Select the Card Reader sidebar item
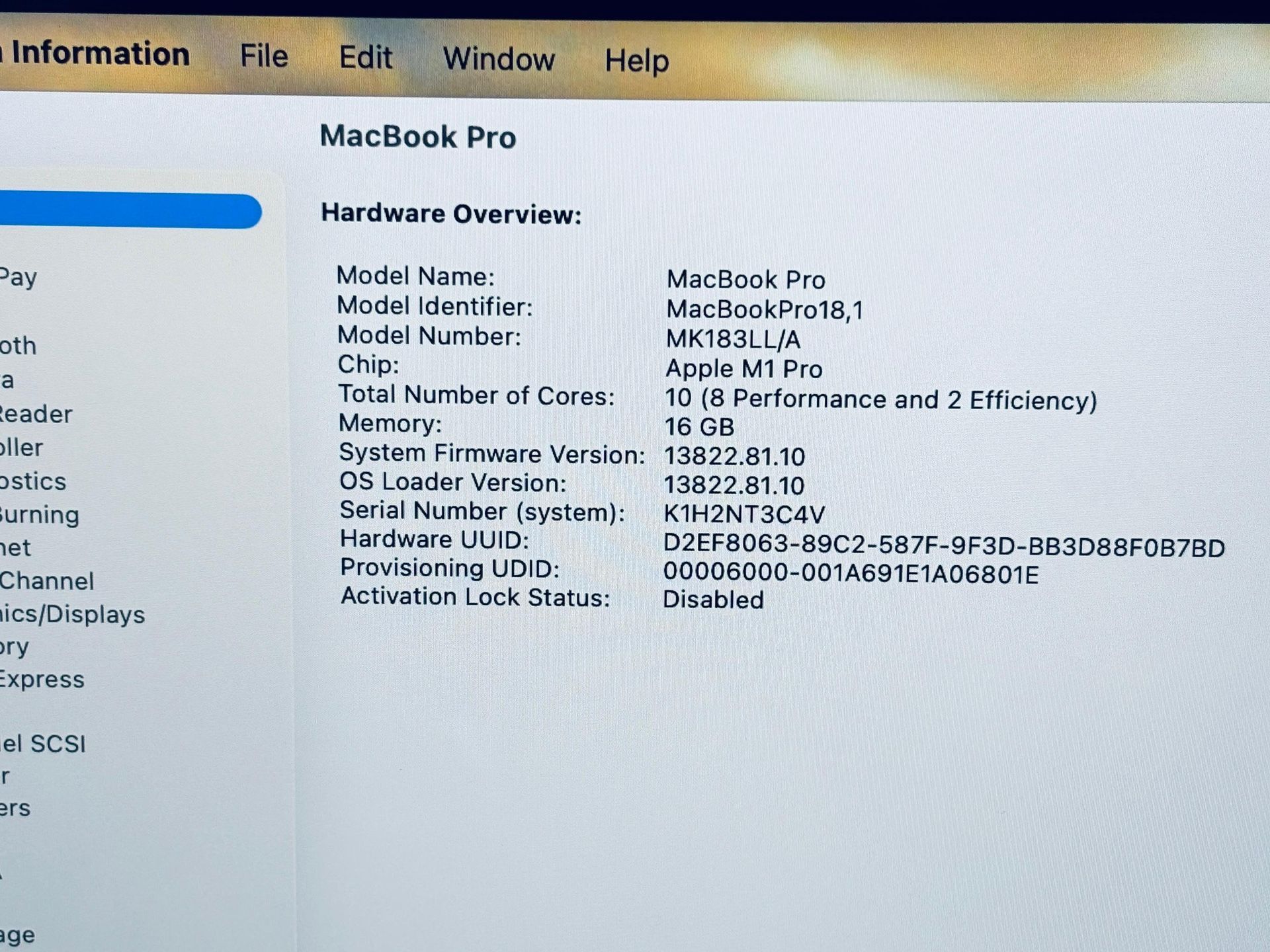1270x952 pixels. [x=36, y=414]
